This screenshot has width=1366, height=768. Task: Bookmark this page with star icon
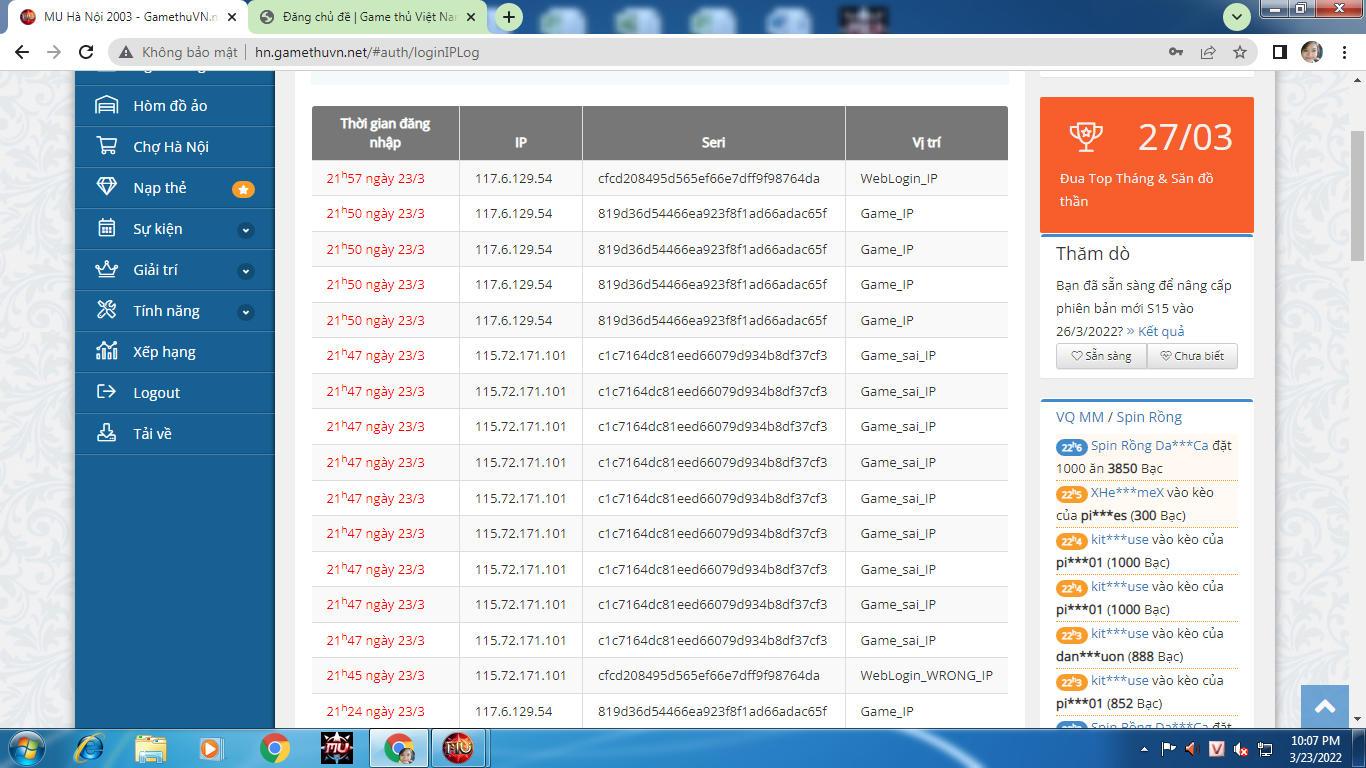pos(1239,52)
